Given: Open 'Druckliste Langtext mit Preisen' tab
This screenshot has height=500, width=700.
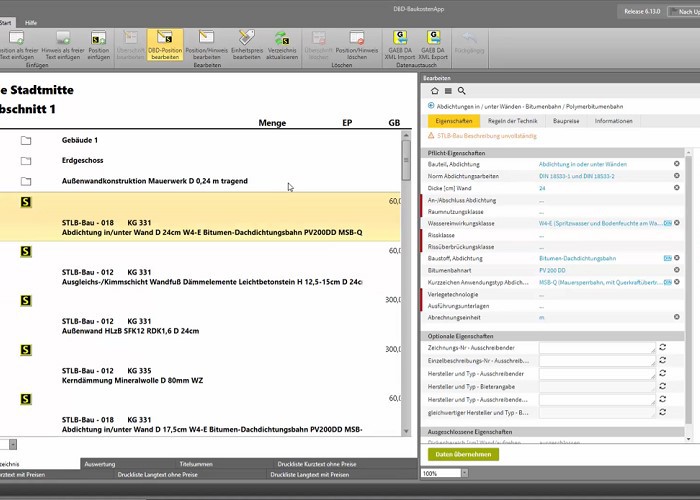Looking at the screenshot, I should click(x=309, y=475).
